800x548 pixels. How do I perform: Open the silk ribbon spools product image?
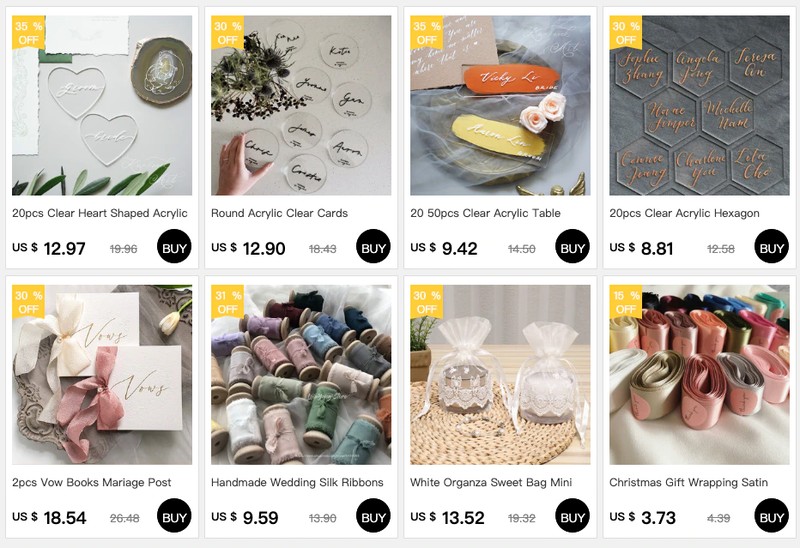click(x=301, y=375)
